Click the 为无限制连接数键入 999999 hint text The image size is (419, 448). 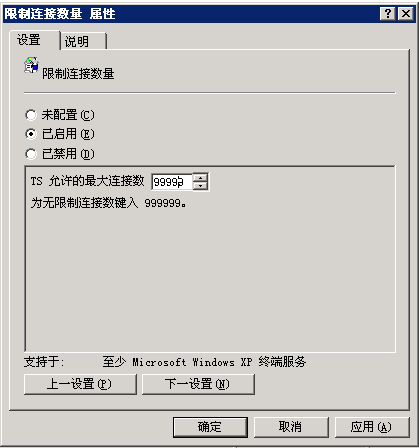click(108, 202)
